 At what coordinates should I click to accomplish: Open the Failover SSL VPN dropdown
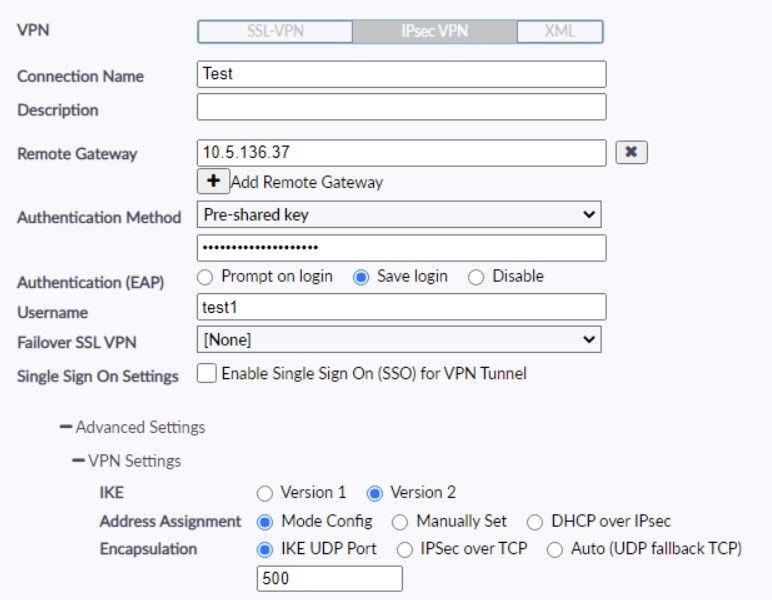pos(399,340)
